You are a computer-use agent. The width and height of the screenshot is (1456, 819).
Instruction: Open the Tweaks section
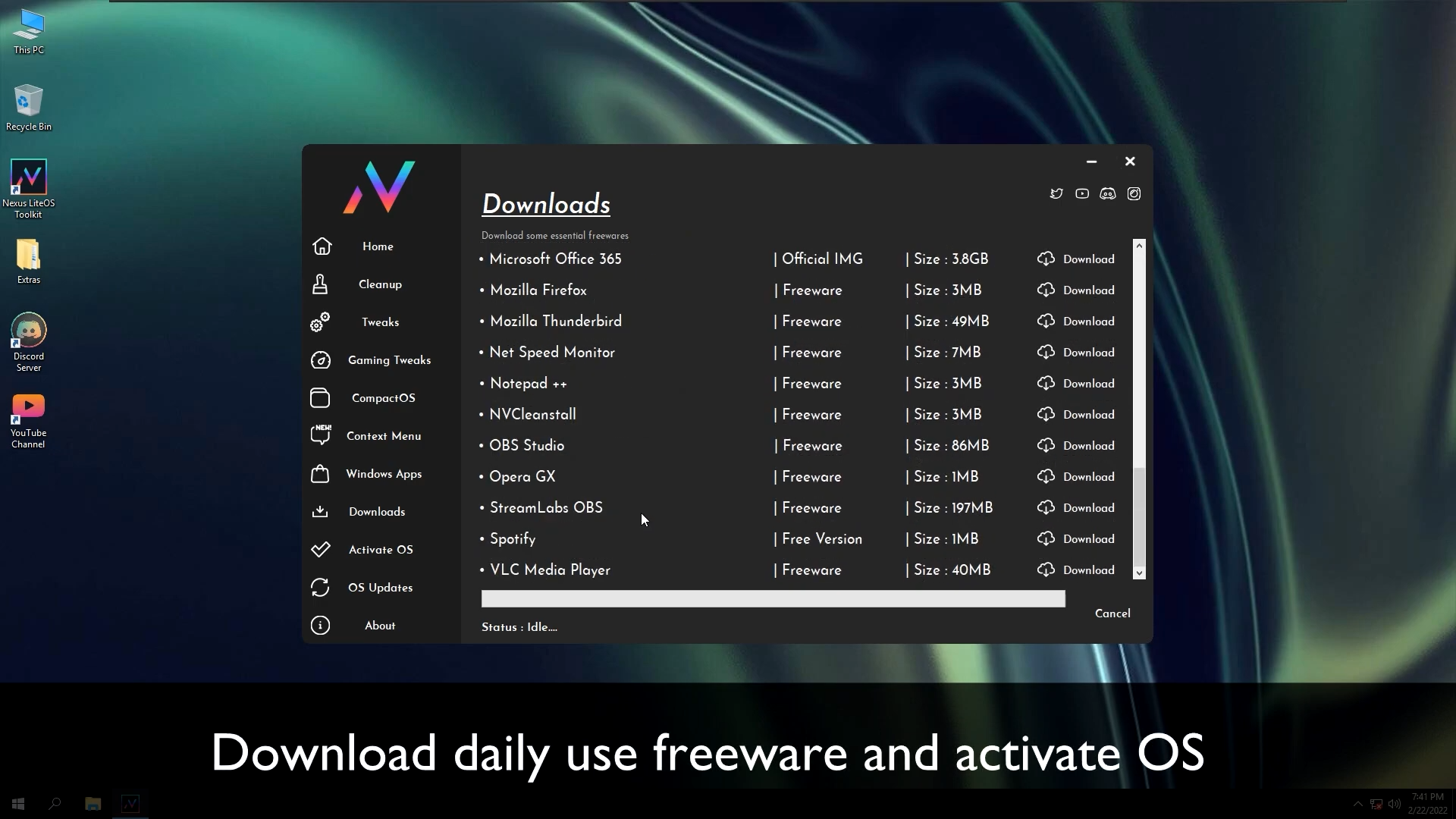(x=380, y=322)
